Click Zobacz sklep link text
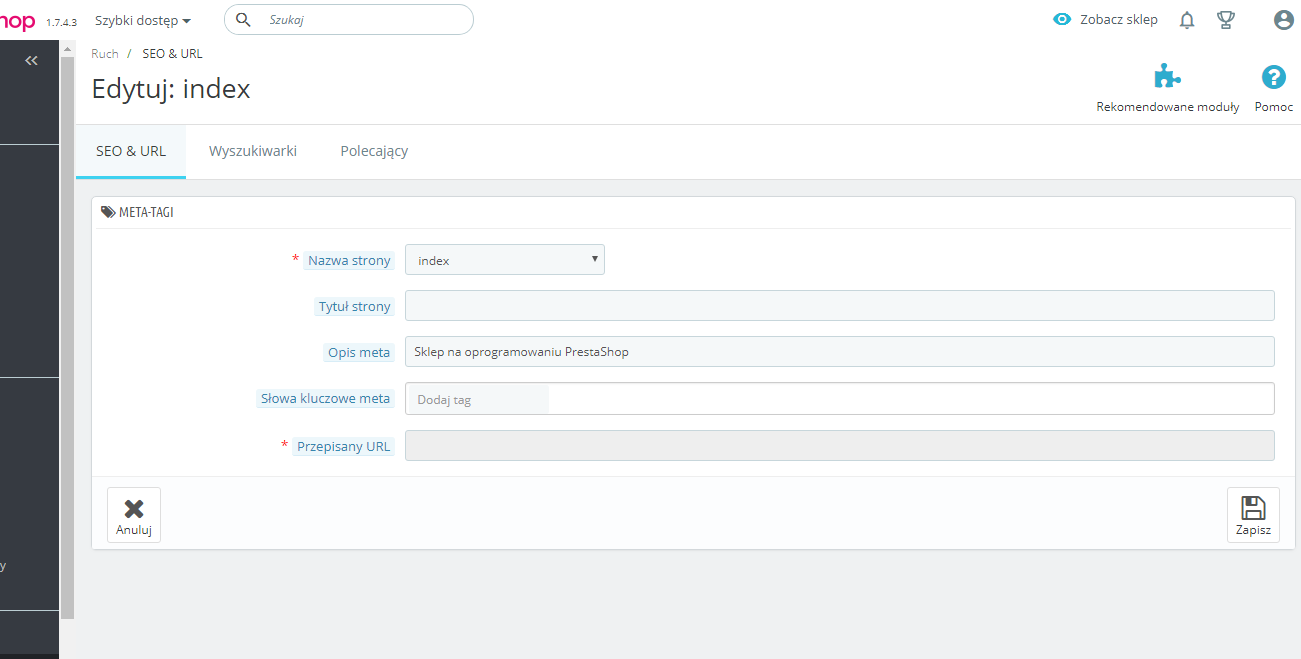 point(1119,20)
